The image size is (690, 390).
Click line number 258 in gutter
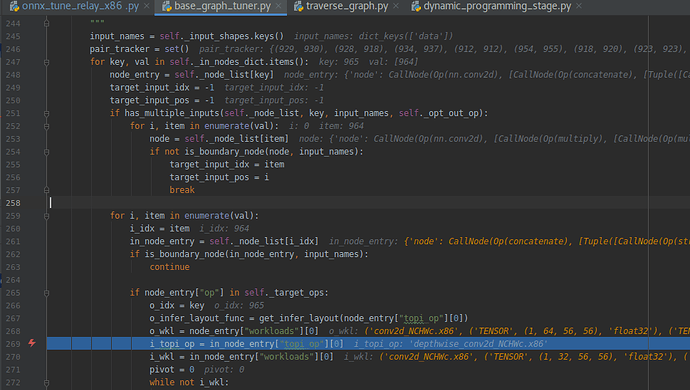[13, 203]
